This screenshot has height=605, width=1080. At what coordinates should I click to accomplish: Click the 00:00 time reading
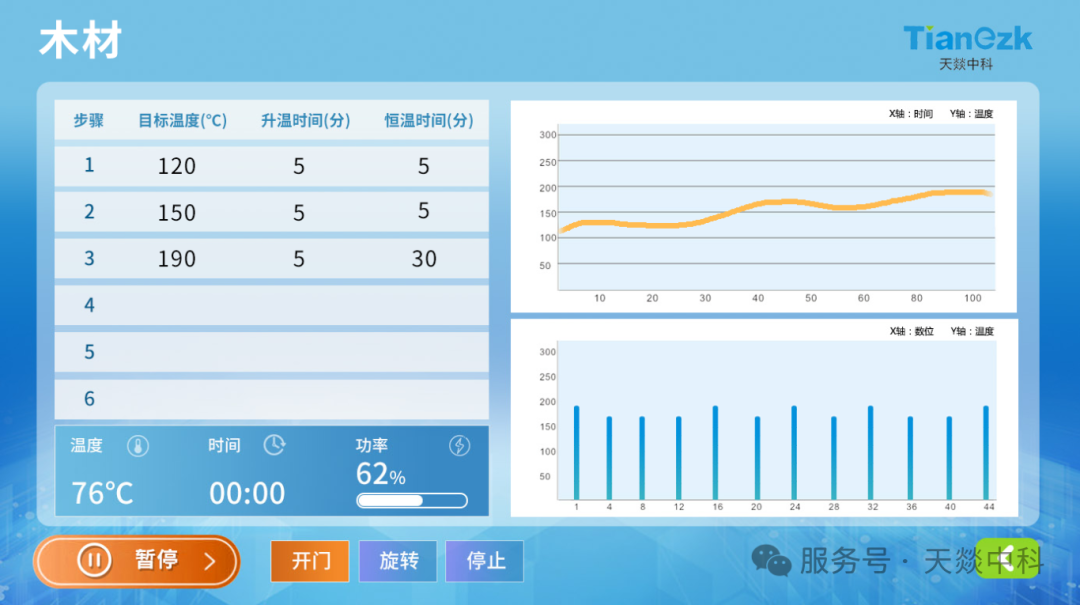tap(247, 493)
